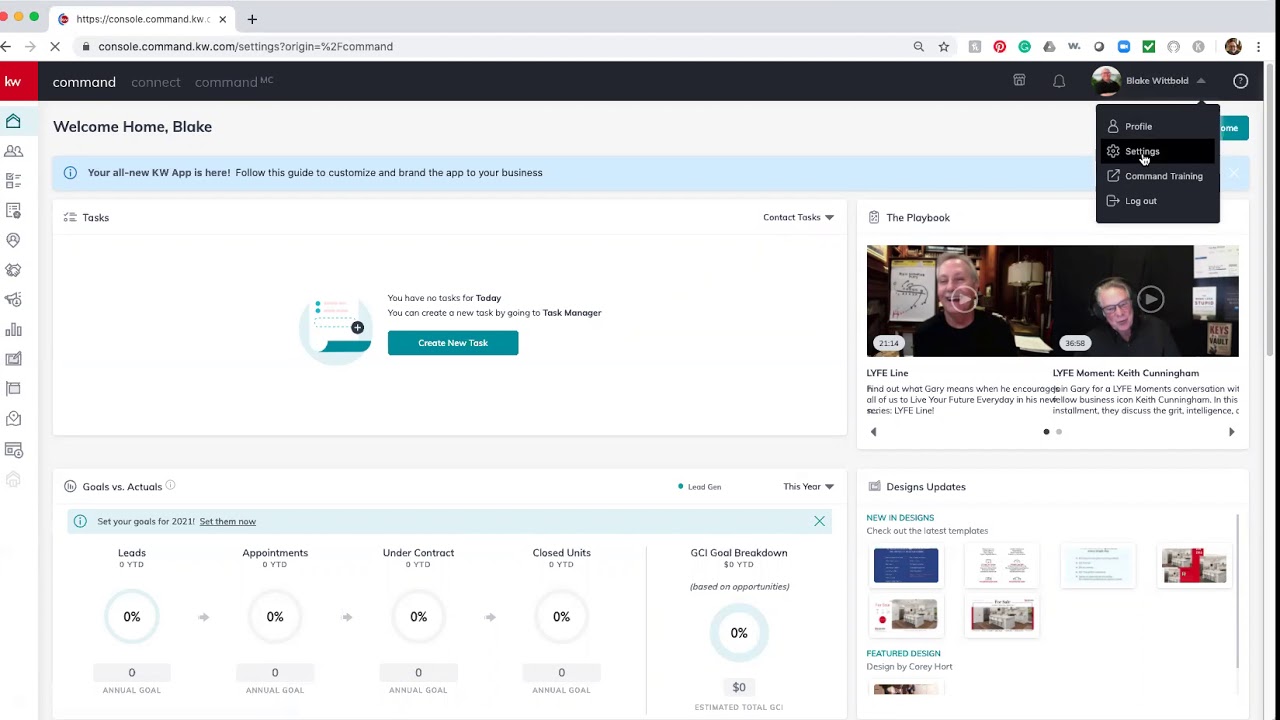Click the Under Contract stage label
This screenshot has height=720, width=1280.
coord(418,553)
